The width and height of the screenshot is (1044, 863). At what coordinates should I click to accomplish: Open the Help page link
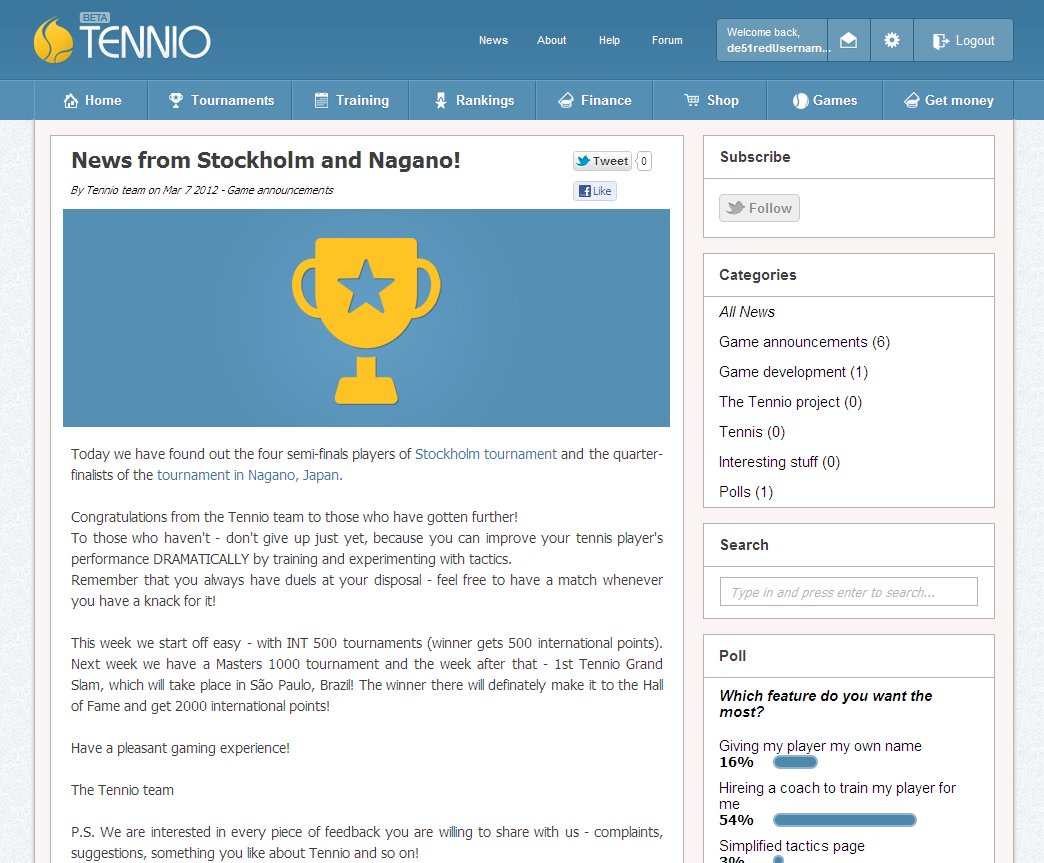click(x=609, y=41)
